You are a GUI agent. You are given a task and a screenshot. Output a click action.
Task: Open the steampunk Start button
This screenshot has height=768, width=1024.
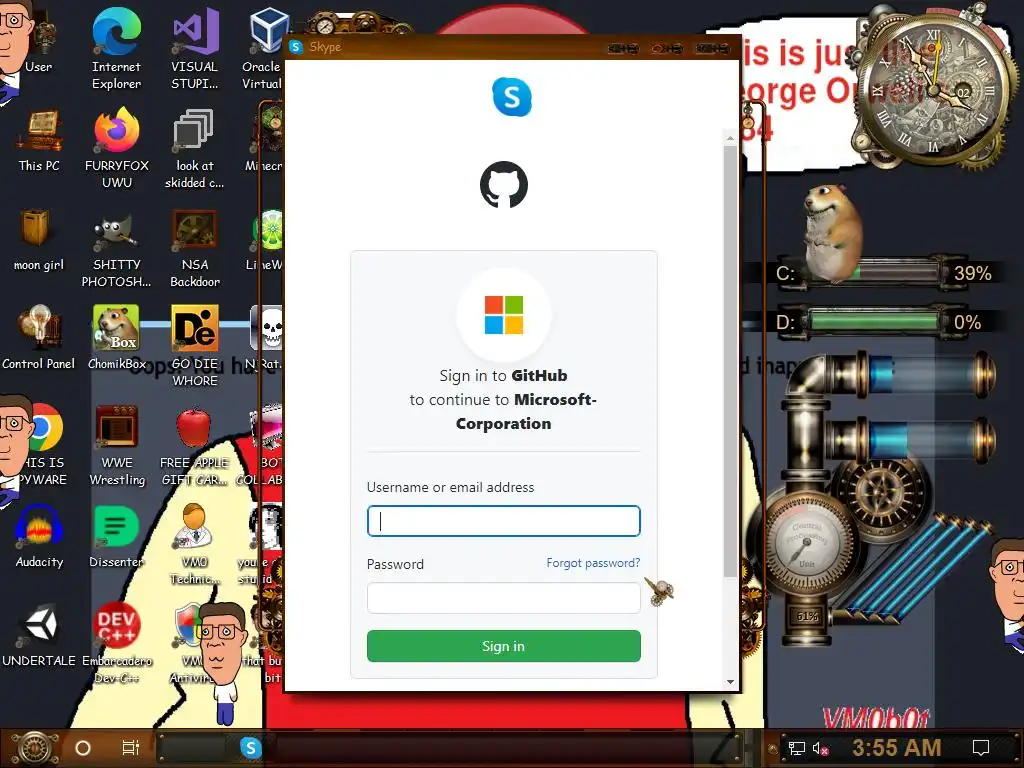click(35, 748)
